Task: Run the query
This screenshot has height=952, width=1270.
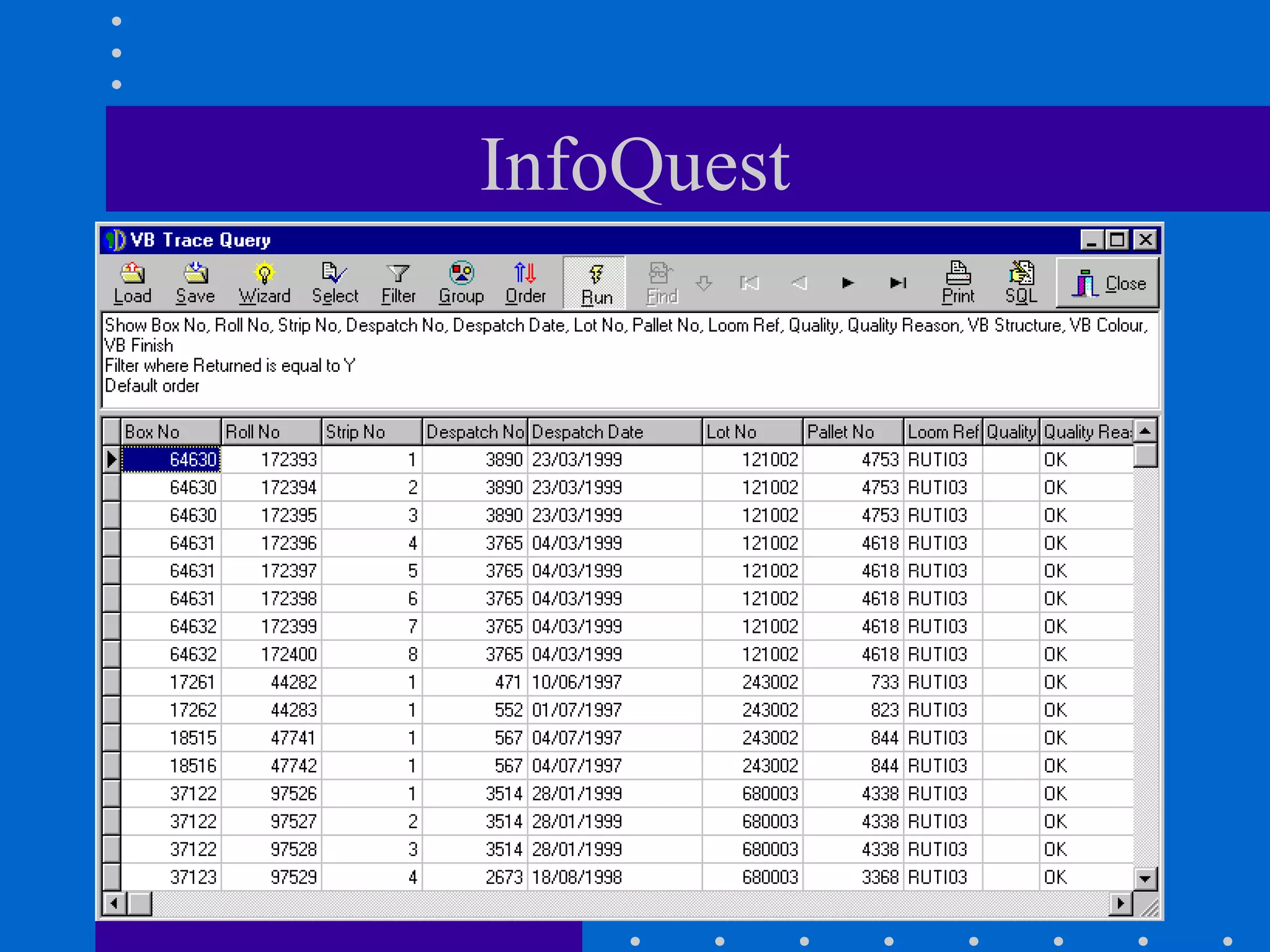Action: click(x=595, y=283)
